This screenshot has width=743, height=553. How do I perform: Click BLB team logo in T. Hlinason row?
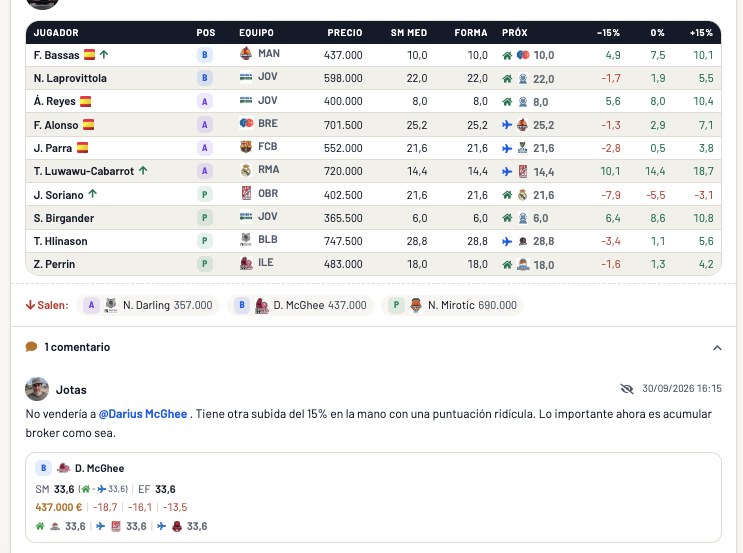click(245, 239)
